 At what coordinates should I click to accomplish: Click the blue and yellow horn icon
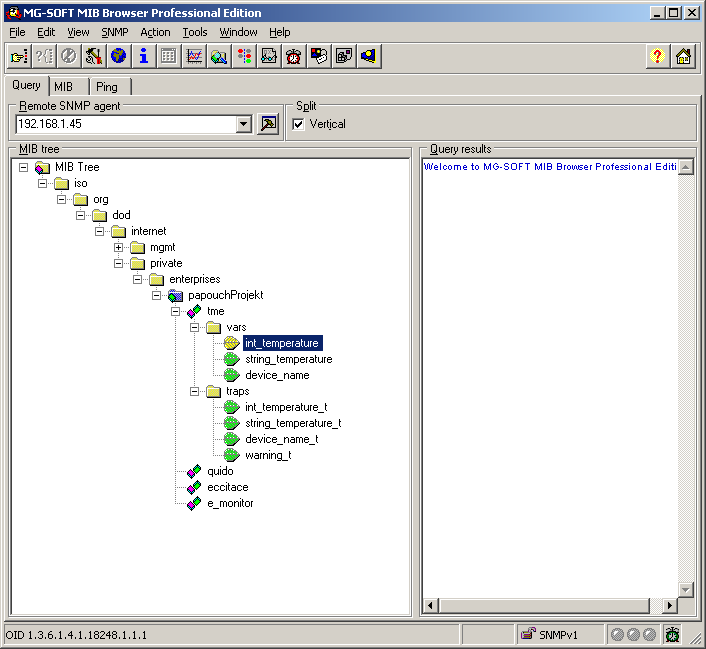tap(369, 56)
